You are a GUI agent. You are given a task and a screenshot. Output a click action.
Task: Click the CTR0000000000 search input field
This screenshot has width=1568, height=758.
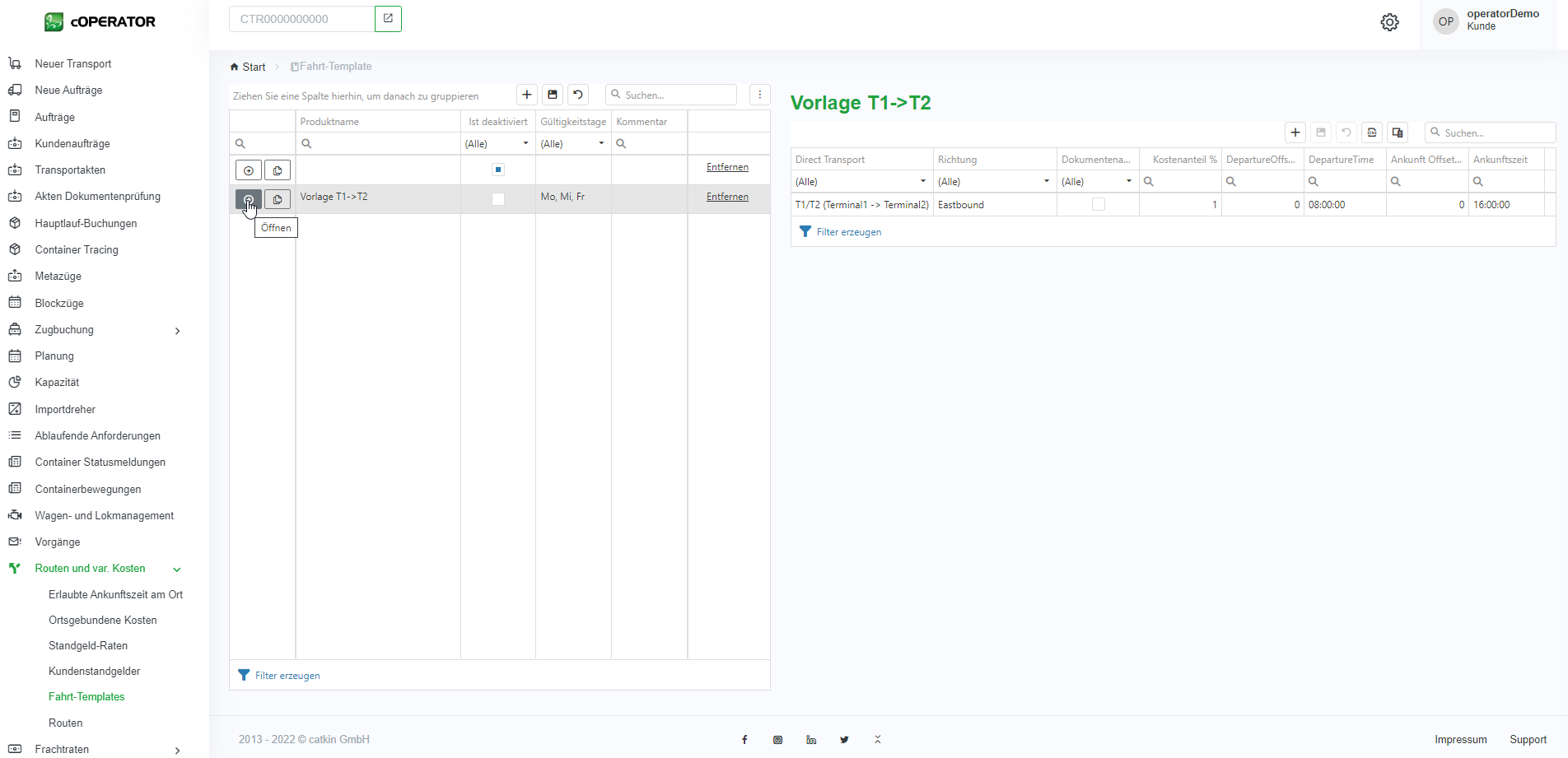(x=301, y=19)
